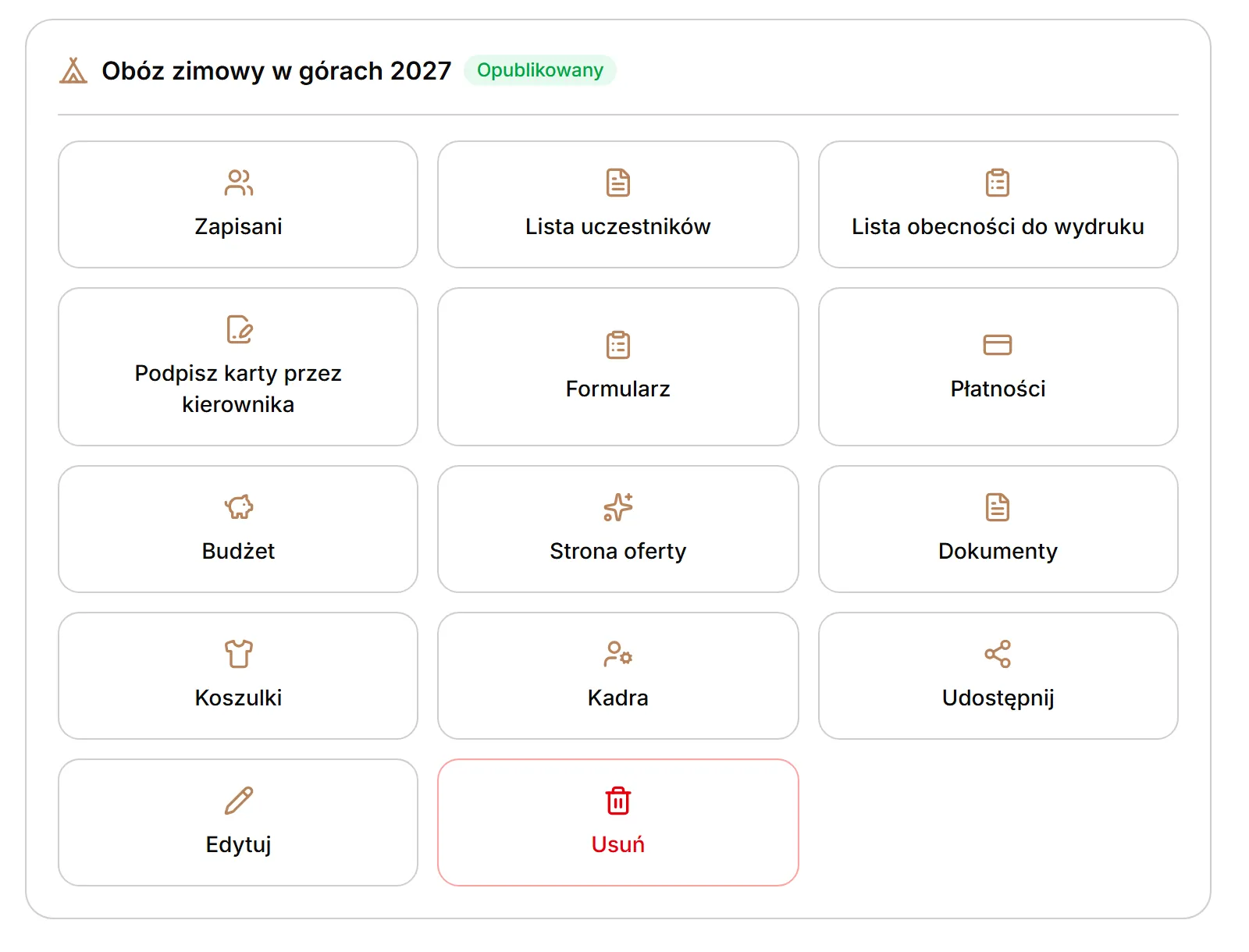Select the Budżet text label
Screen dimensions: 1249x952
pyautogui.click(x=238, y=551)
